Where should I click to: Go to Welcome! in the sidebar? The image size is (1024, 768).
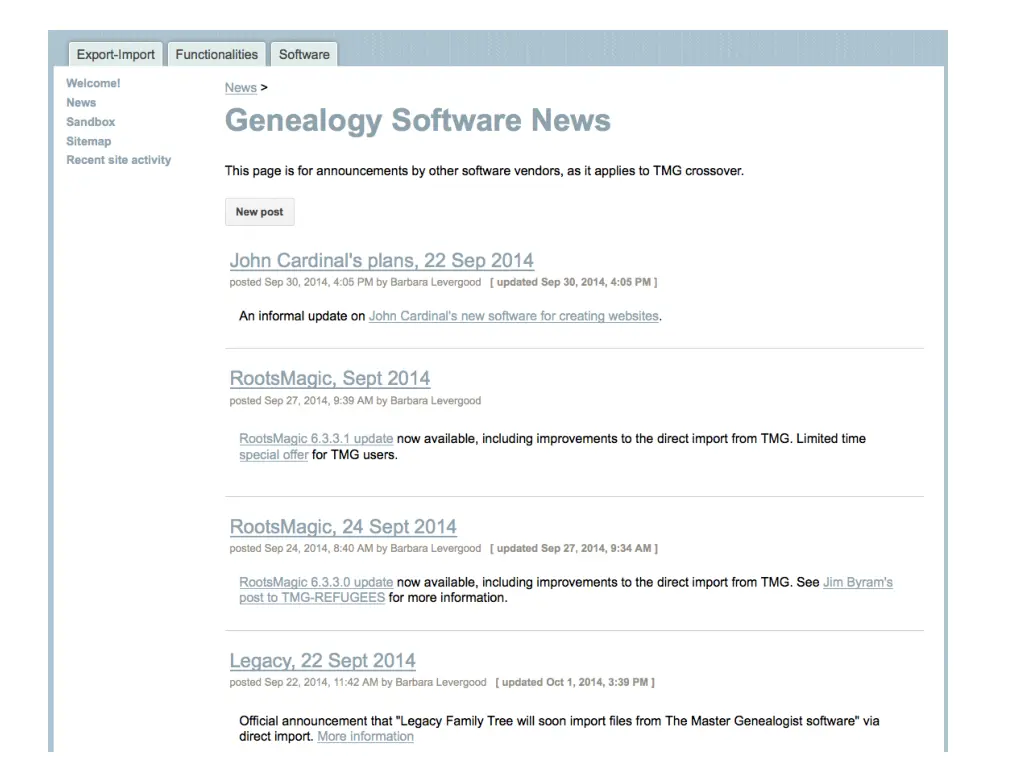[x=93, y=84]
